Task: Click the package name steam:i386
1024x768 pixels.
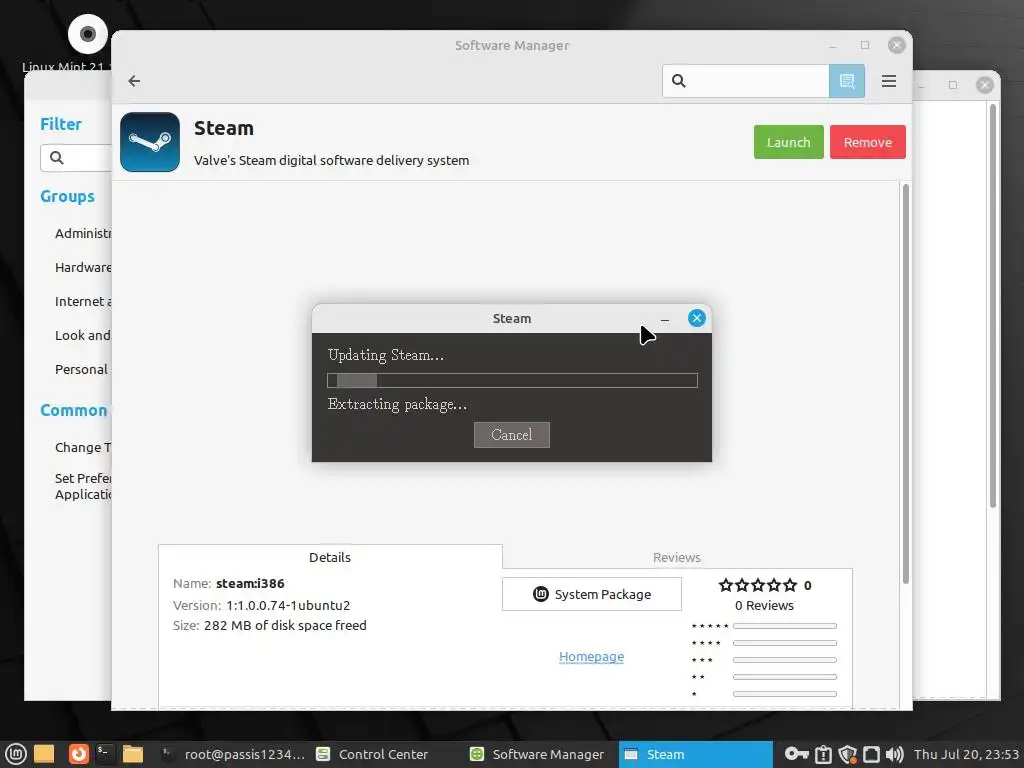Action: point(250,583)
